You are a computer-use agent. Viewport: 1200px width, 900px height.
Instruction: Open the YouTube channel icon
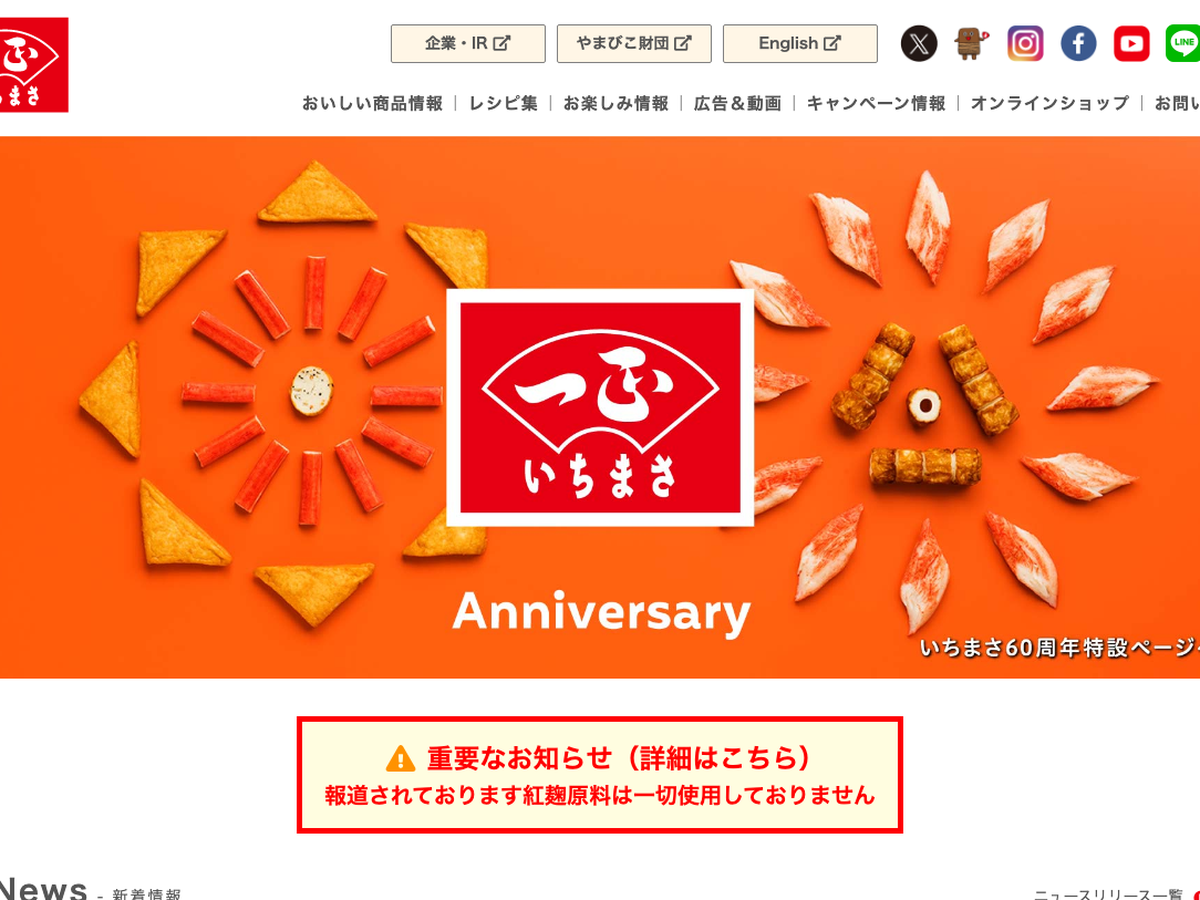pyautogui.click(x=1132, y=43)
